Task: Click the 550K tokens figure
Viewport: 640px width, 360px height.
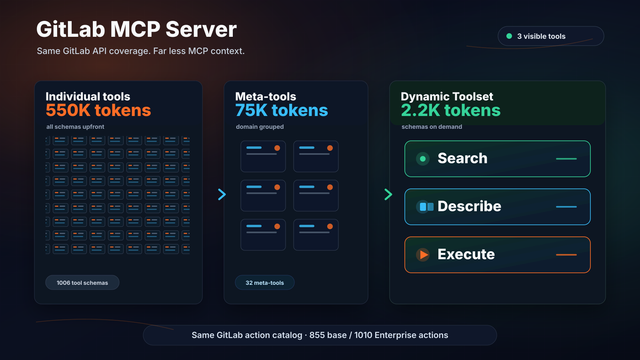Action: [98, 110]
